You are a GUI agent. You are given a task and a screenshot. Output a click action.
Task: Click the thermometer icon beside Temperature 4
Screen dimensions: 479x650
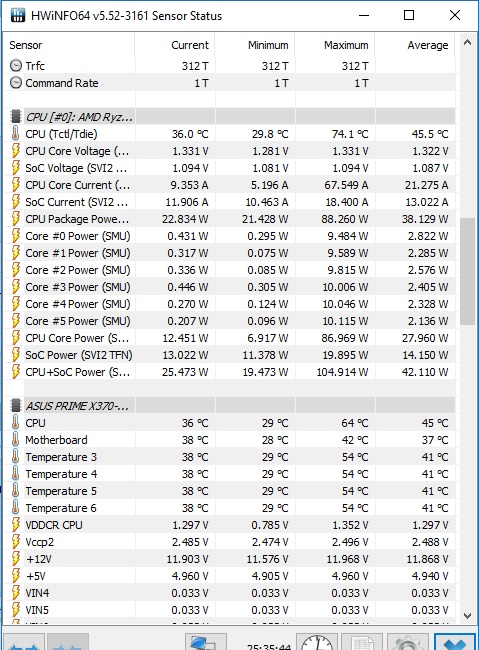coord(16,474)
